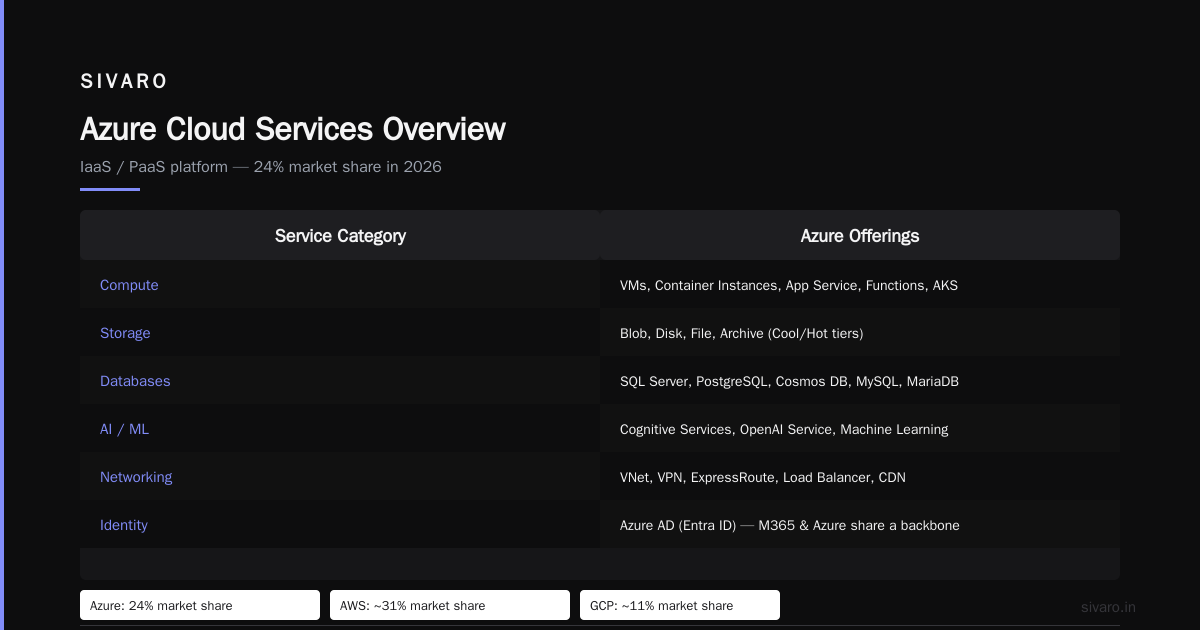The height and width of the screenshot is (630, 1200).
Task: Click the IaaS / PaaS platform subtitle
Action: coord(261,167)
